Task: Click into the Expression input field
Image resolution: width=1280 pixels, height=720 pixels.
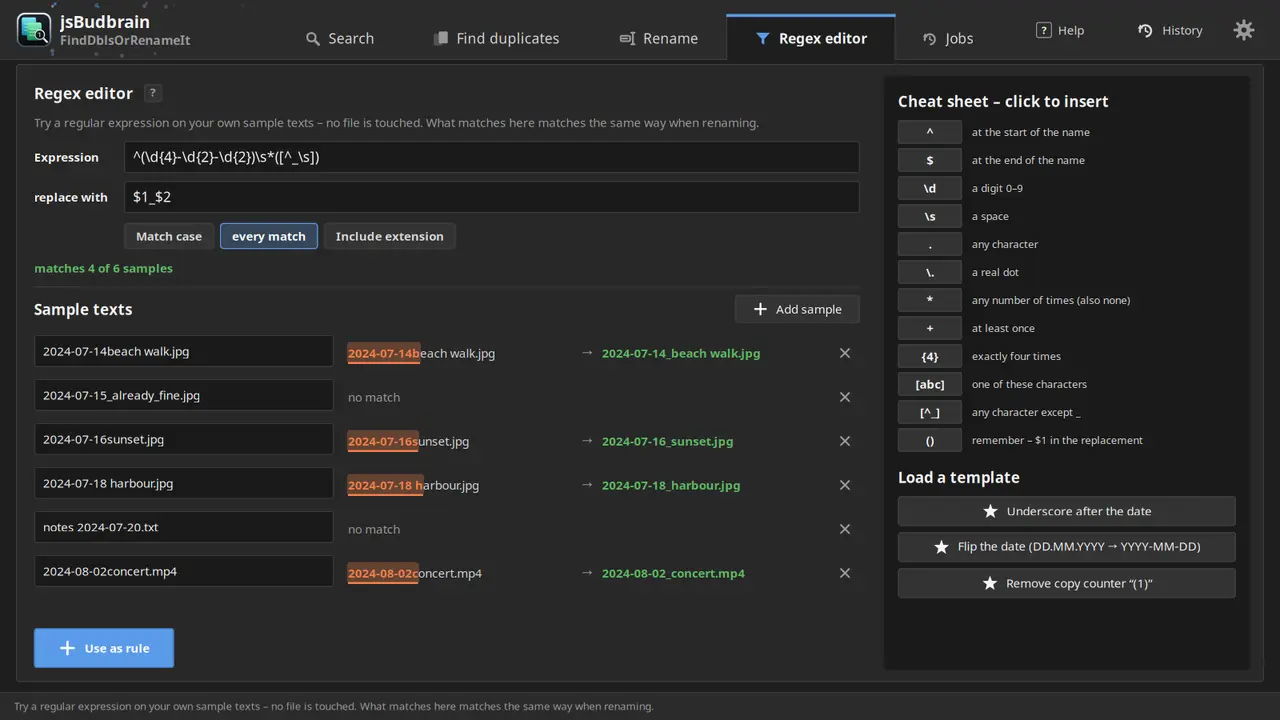Action: (492, 157)
